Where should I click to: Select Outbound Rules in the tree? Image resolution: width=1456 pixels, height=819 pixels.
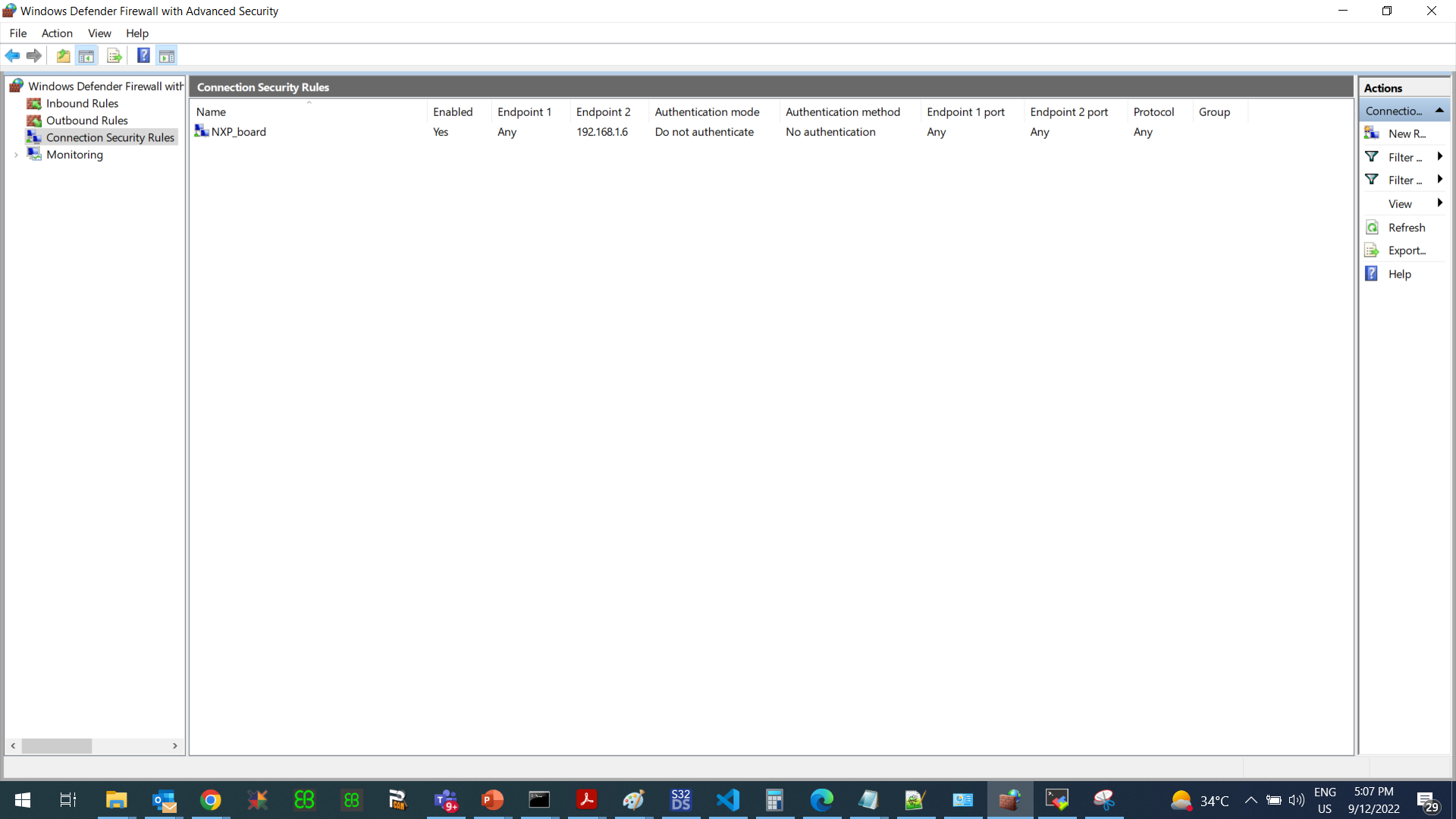pos(87,120)
